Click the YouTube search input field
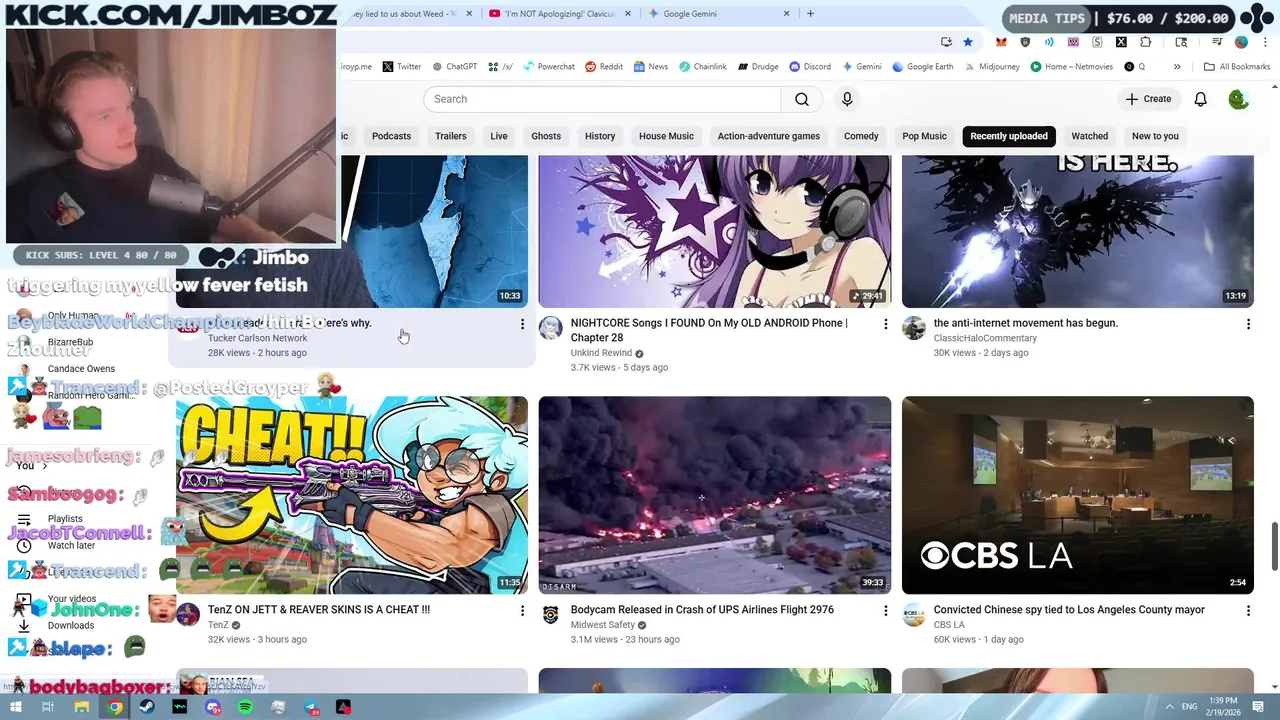 coord(602,99)
